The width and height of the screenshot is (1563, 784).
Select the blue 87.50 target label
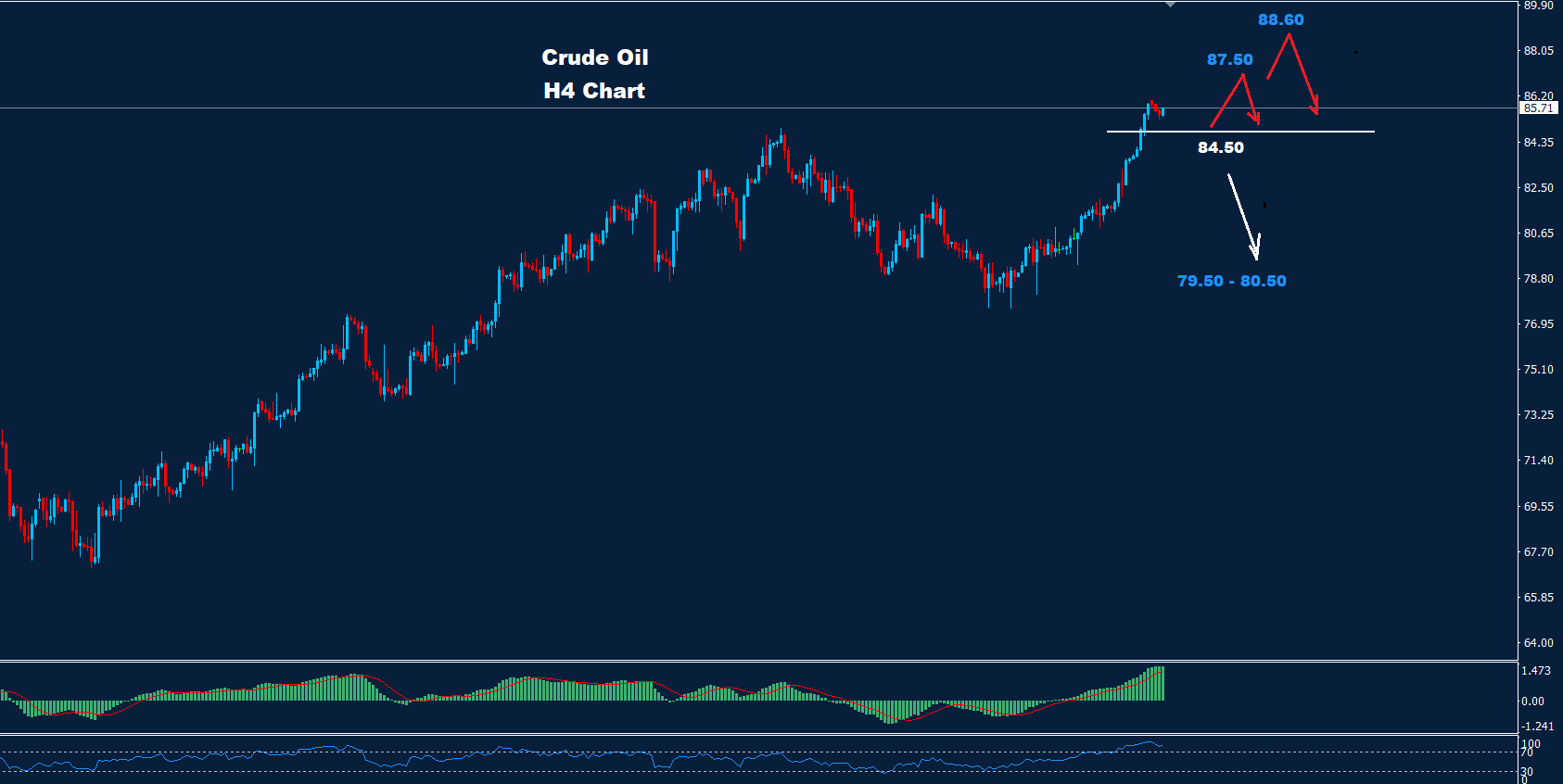(x=1229, y=59)
